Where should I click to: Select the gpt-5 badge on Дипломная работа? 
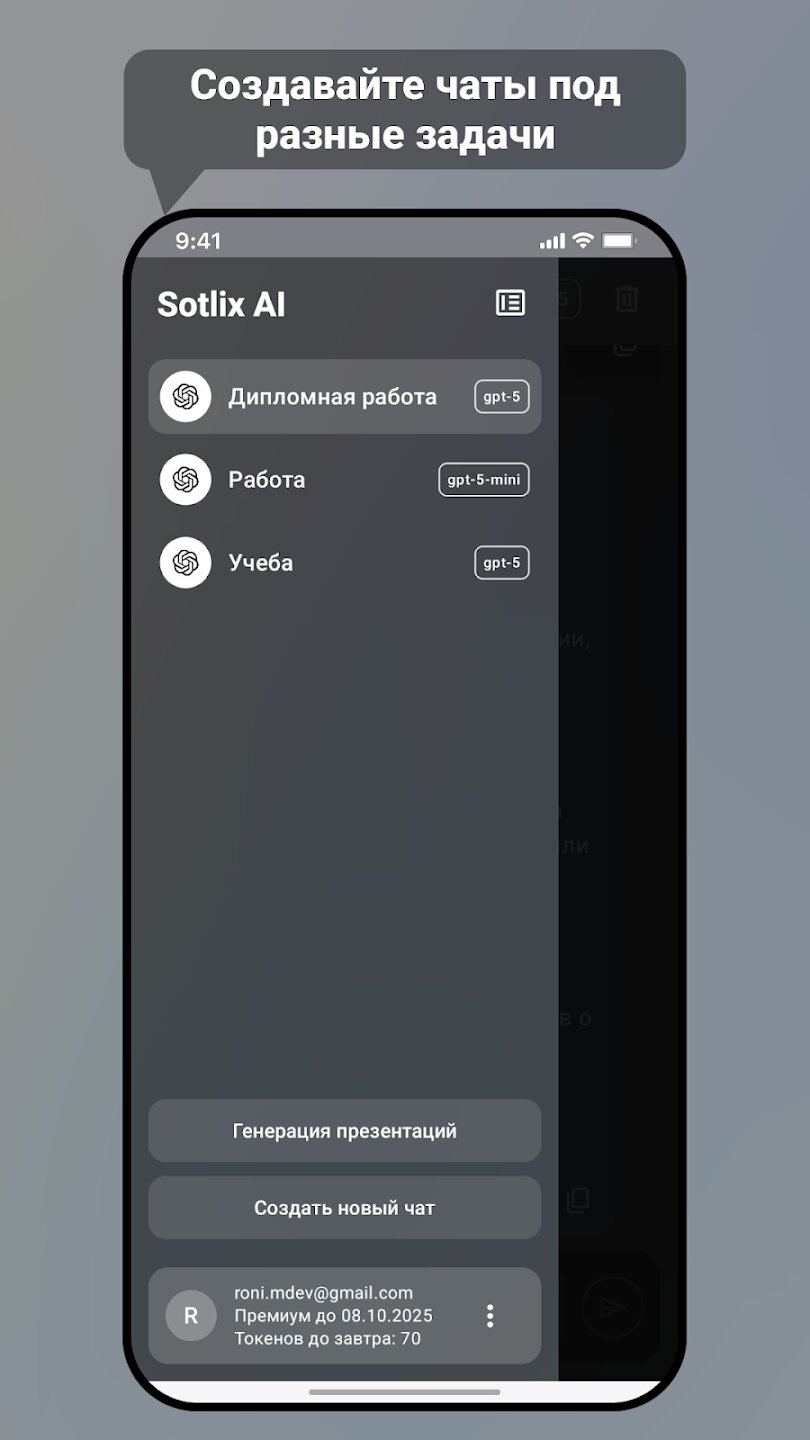click(x=502, y=397)
